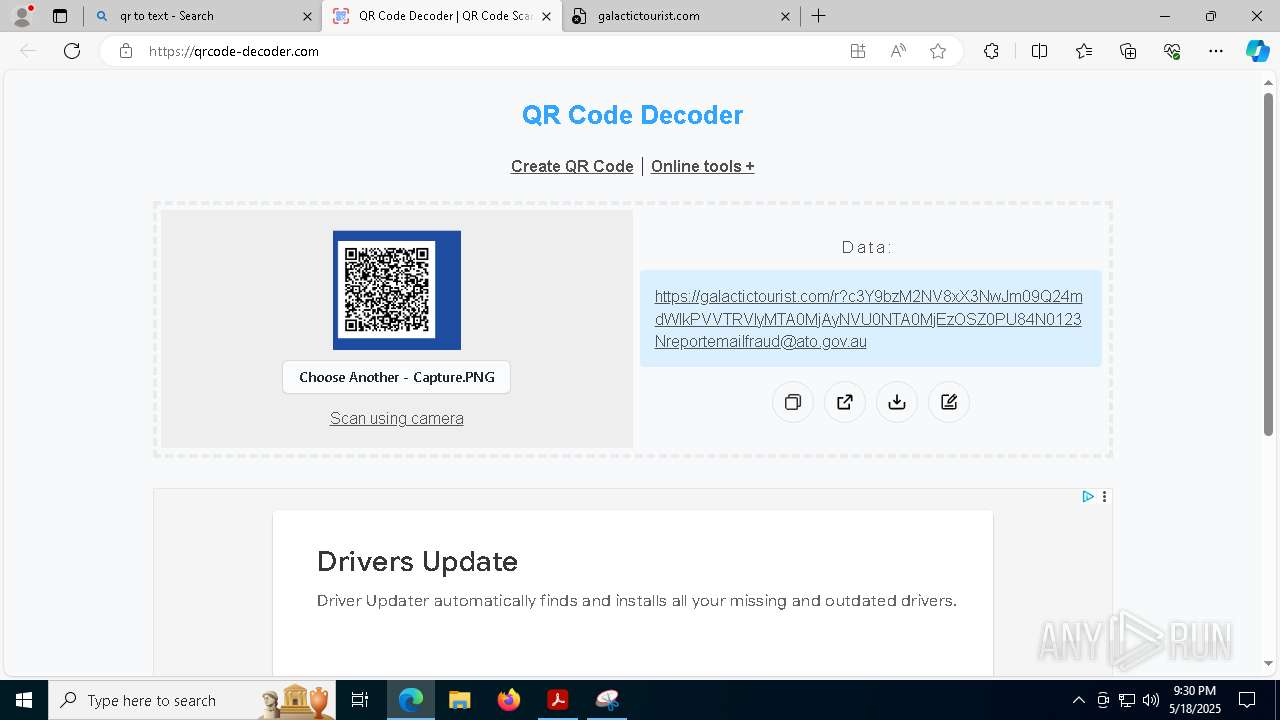Click the Edge icon on the taskbar

tap(411, 700)
